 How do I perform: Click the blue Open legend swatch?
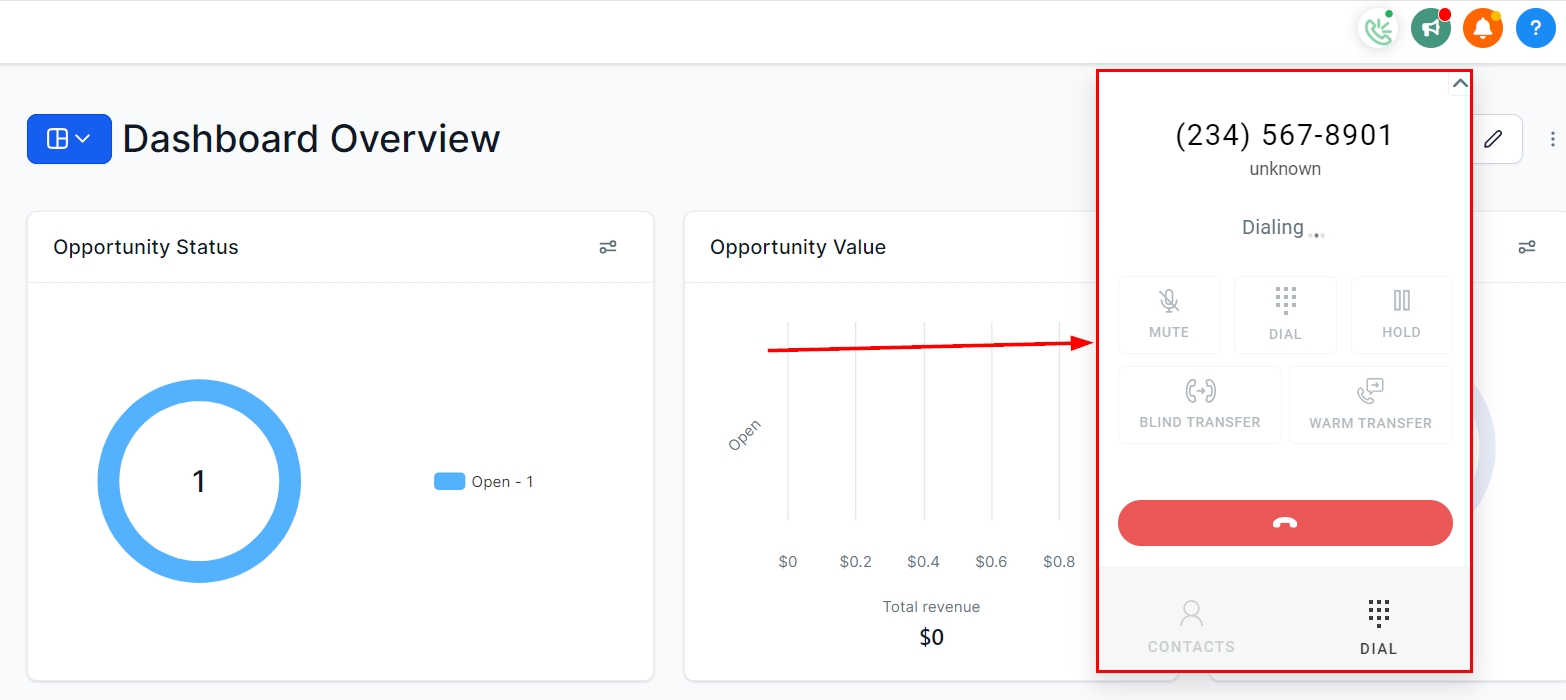449,482
